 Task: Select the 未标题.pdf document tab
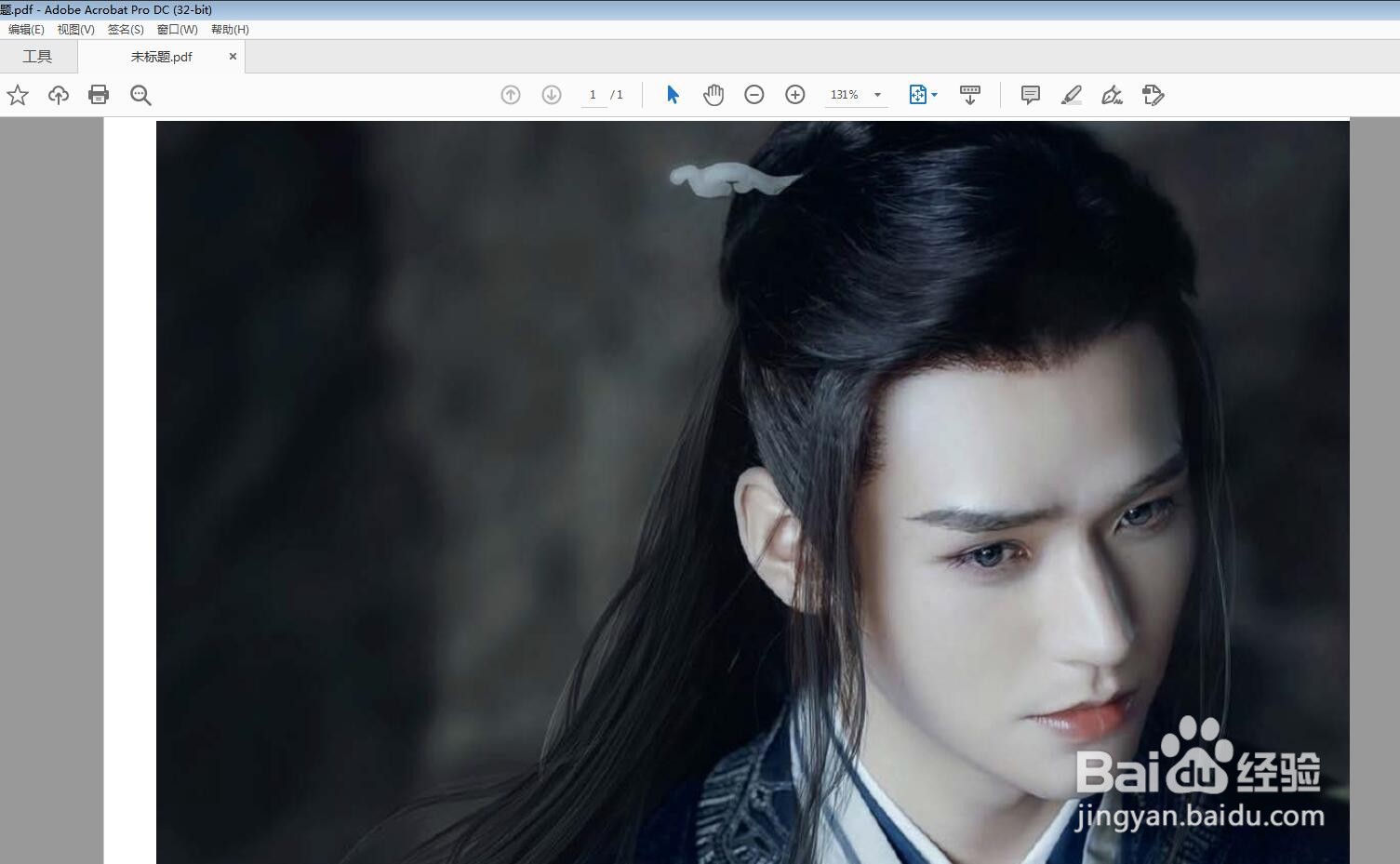(x=162, y=57)
